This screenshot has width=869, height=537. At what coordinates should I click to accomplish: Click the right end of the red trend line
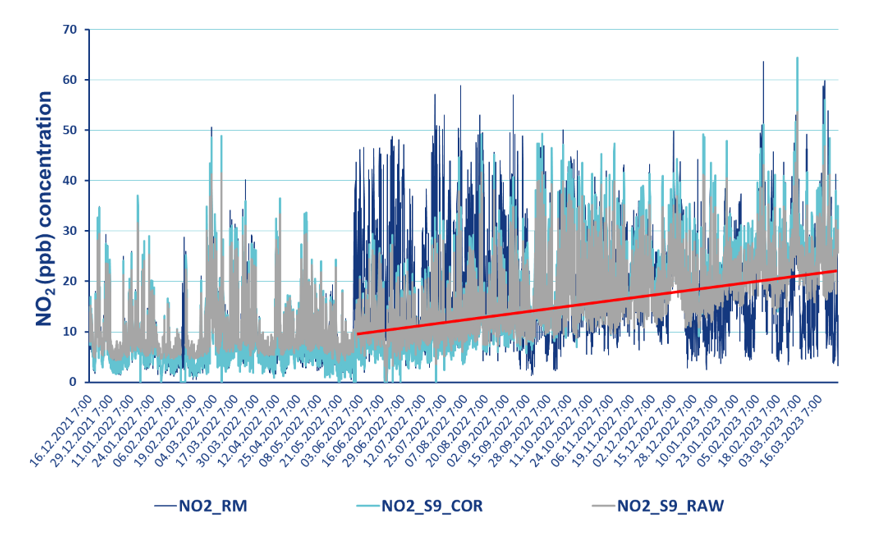(x=835, y=271)
